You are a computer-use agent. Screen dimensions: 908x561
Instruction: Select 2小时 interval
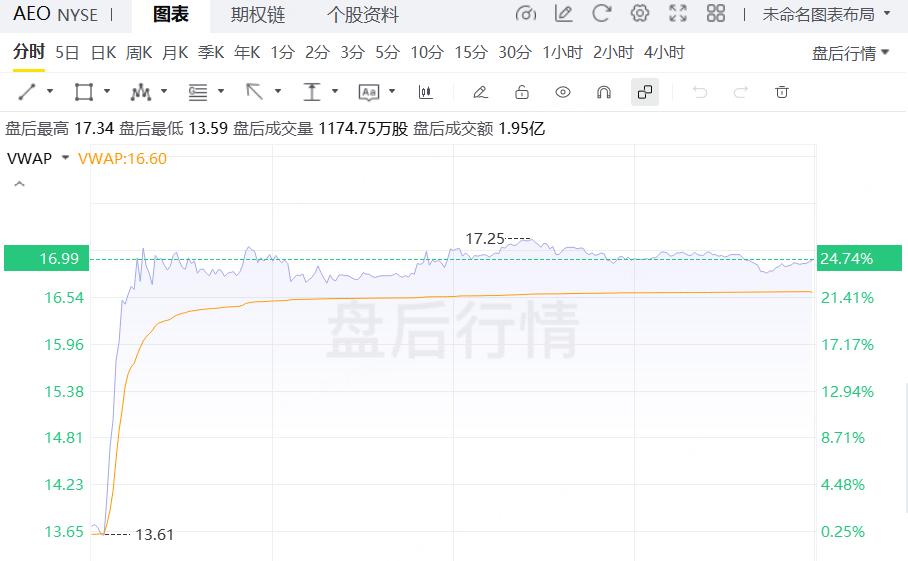613,53
